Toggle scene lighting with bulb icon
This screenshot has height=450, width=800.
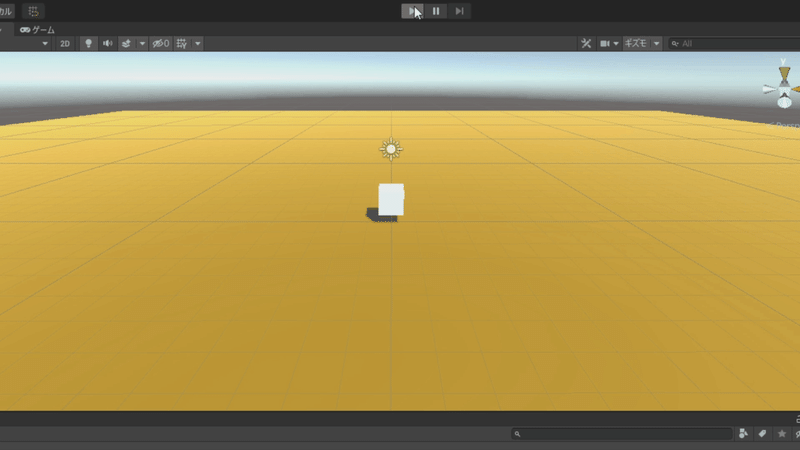pos(88,44)
